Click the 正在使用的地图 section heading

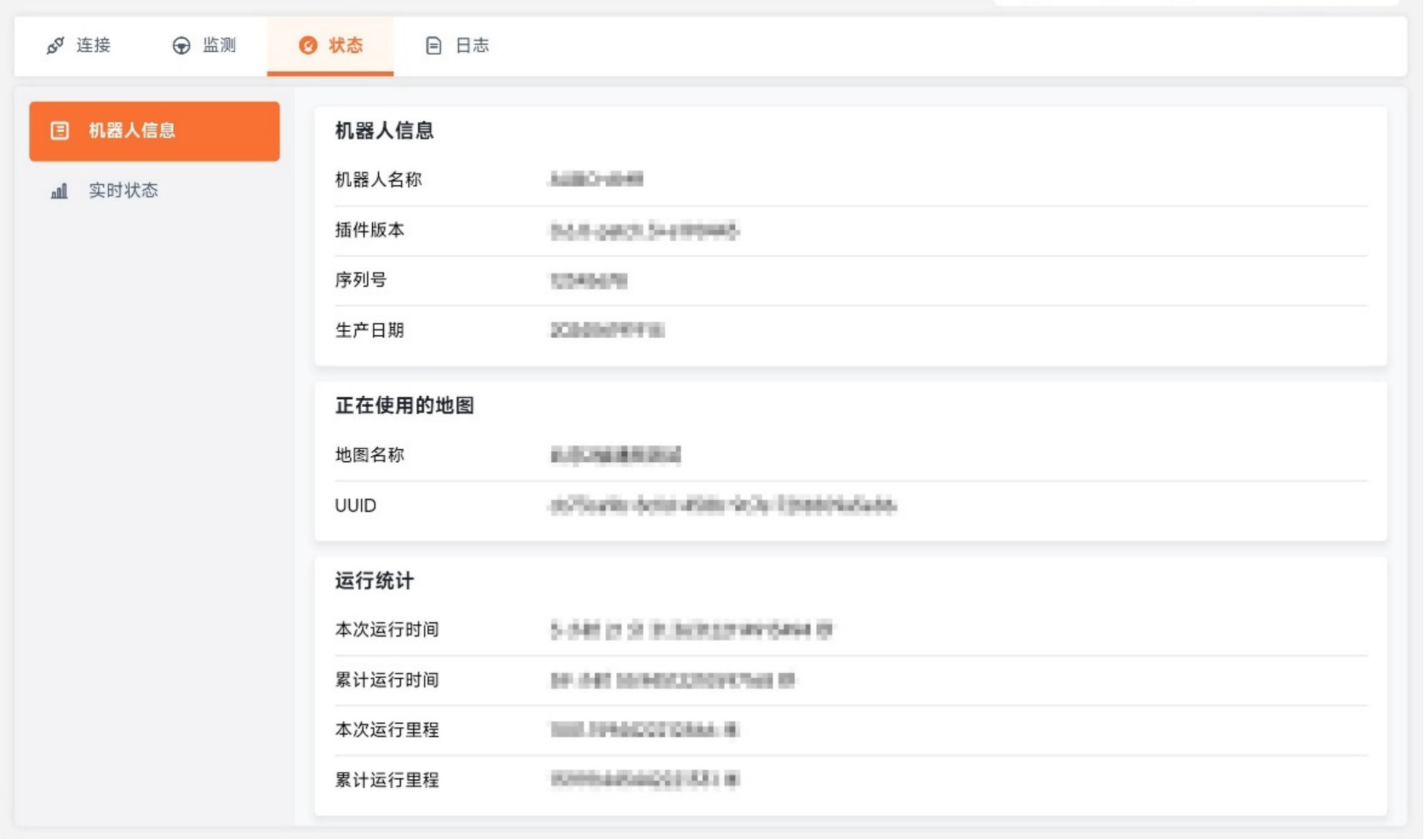click(404, 405)
